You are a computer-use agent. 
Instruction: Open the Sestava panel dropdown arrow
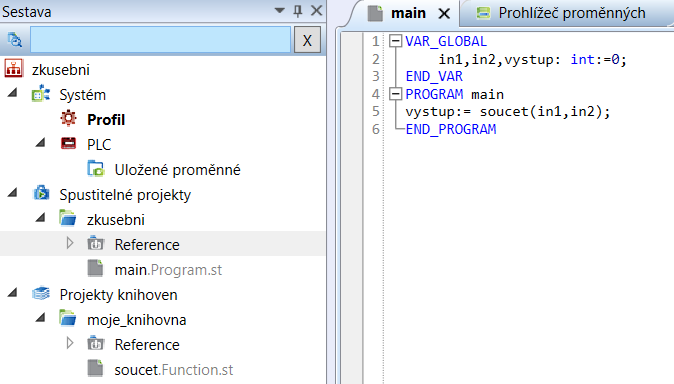[279, 10]
